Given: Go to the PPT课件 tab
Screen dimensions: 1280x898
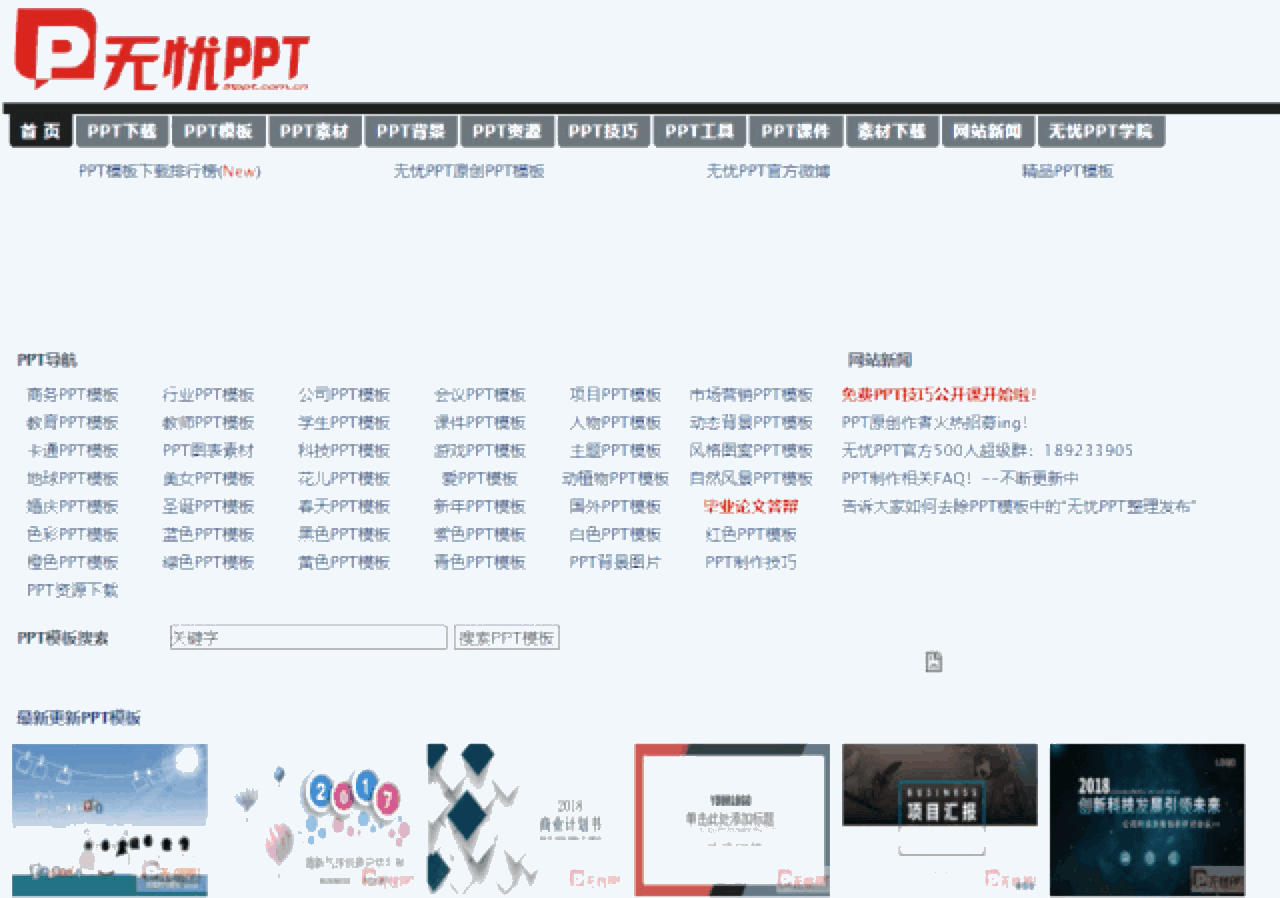Looking at the screenshot, I should tap(796, 131).
